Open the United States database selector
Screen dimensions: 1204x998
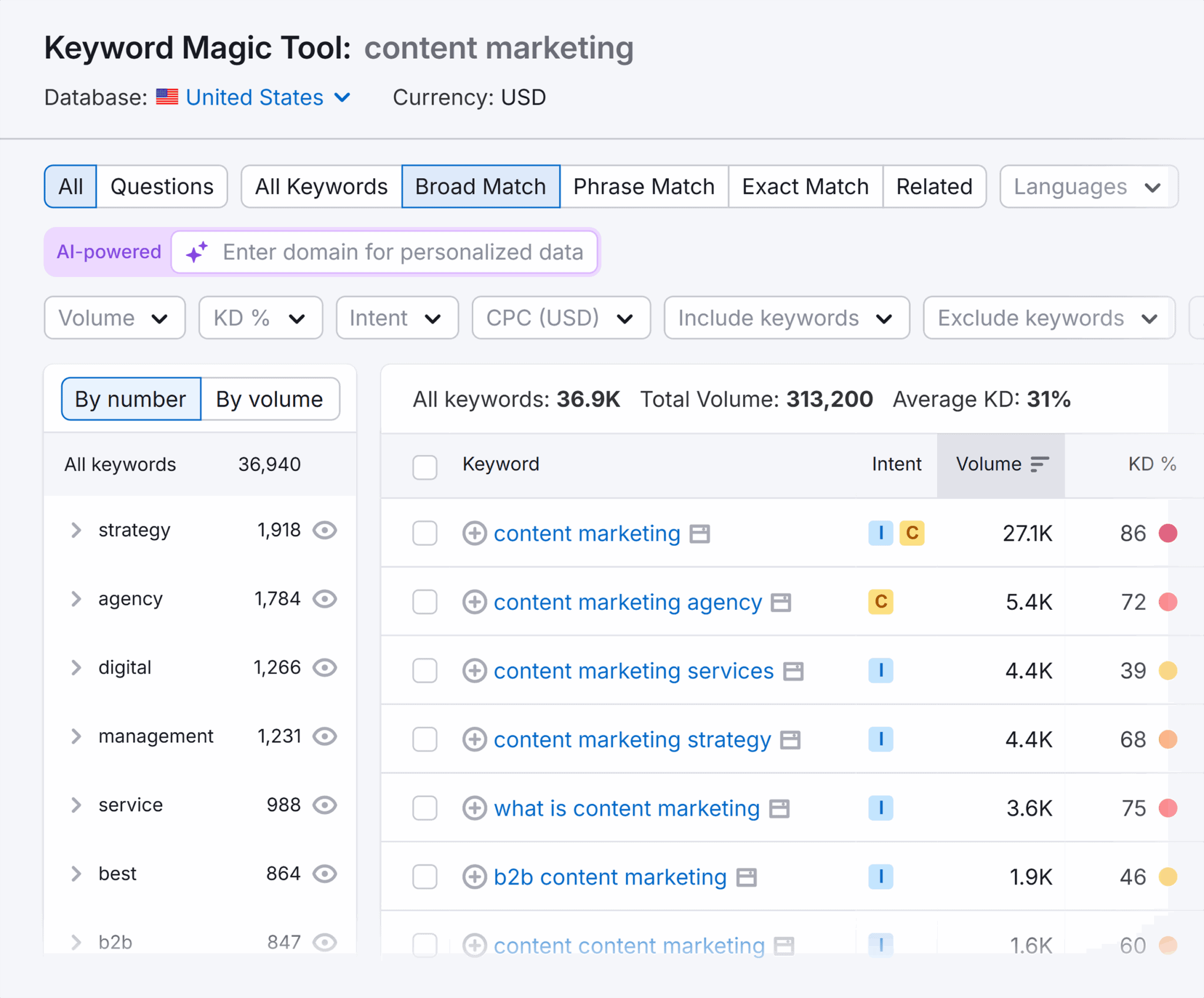(x=255, y=97)
